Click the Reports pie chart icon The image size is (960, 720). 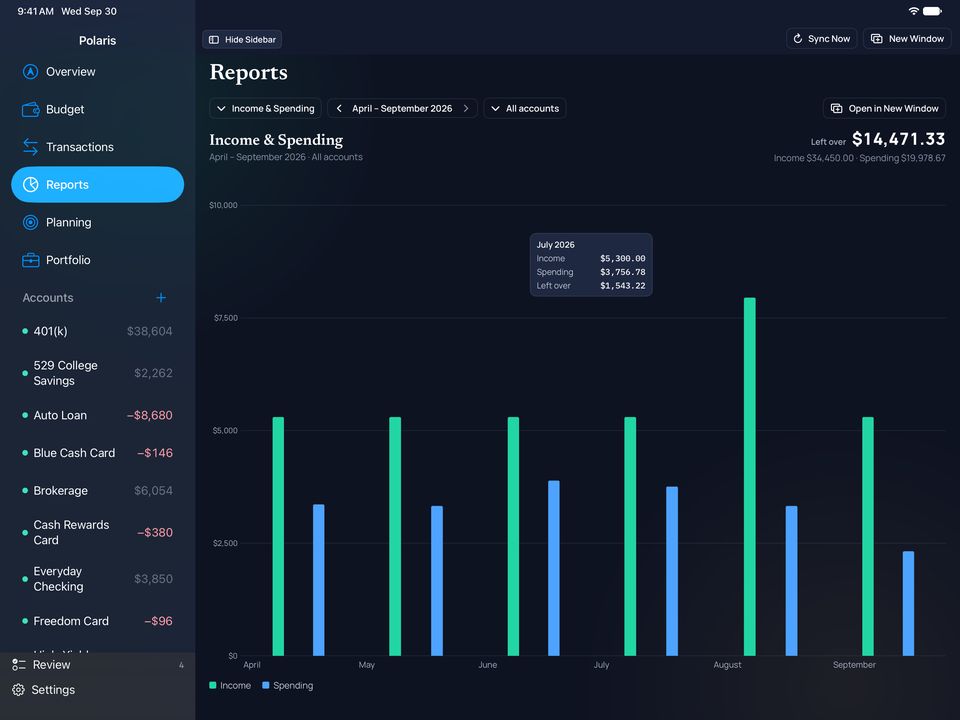pos(31,185)
